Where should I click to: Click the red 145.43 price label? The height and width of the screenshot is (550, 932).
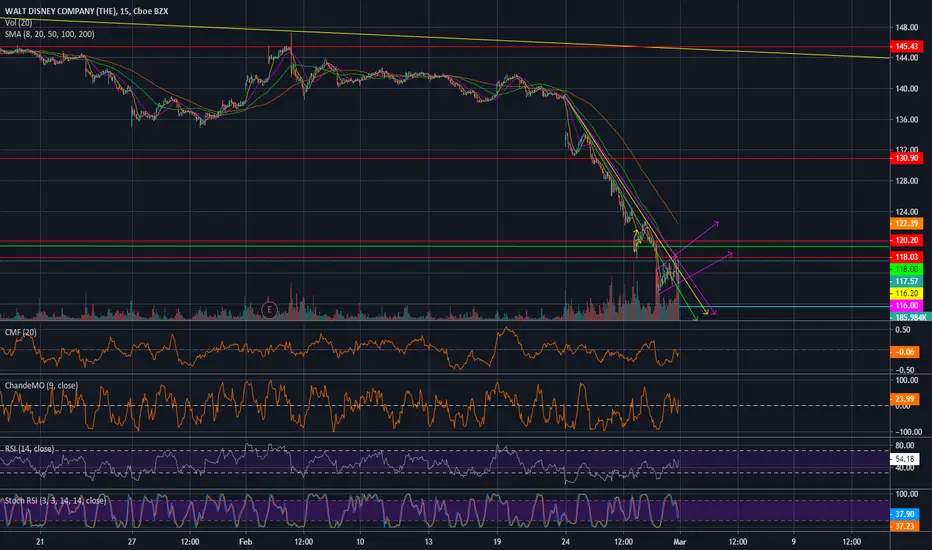906,46
